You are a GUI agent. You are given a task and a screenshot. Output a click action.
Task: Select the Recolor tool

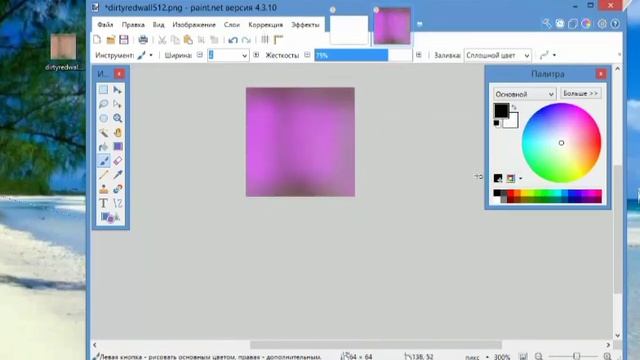pyautogui.click(x=118, y=189)
